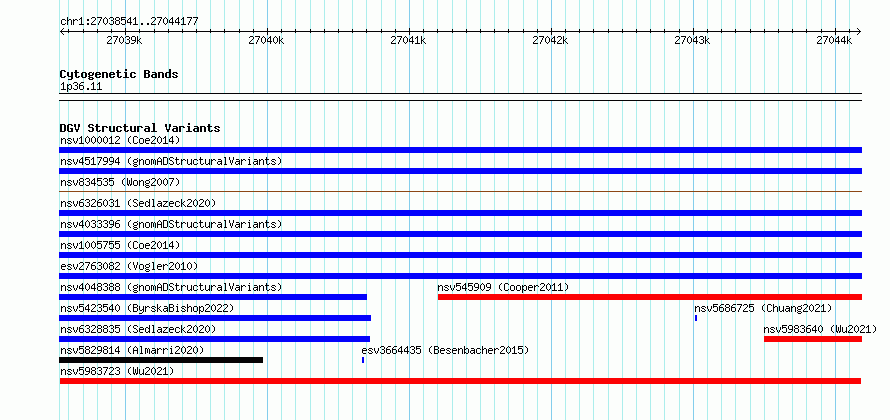Select nsv5423540 (ByrskaBishop2022) label
The width and height of the screenshot is (890, 420).
click(147, 308)
